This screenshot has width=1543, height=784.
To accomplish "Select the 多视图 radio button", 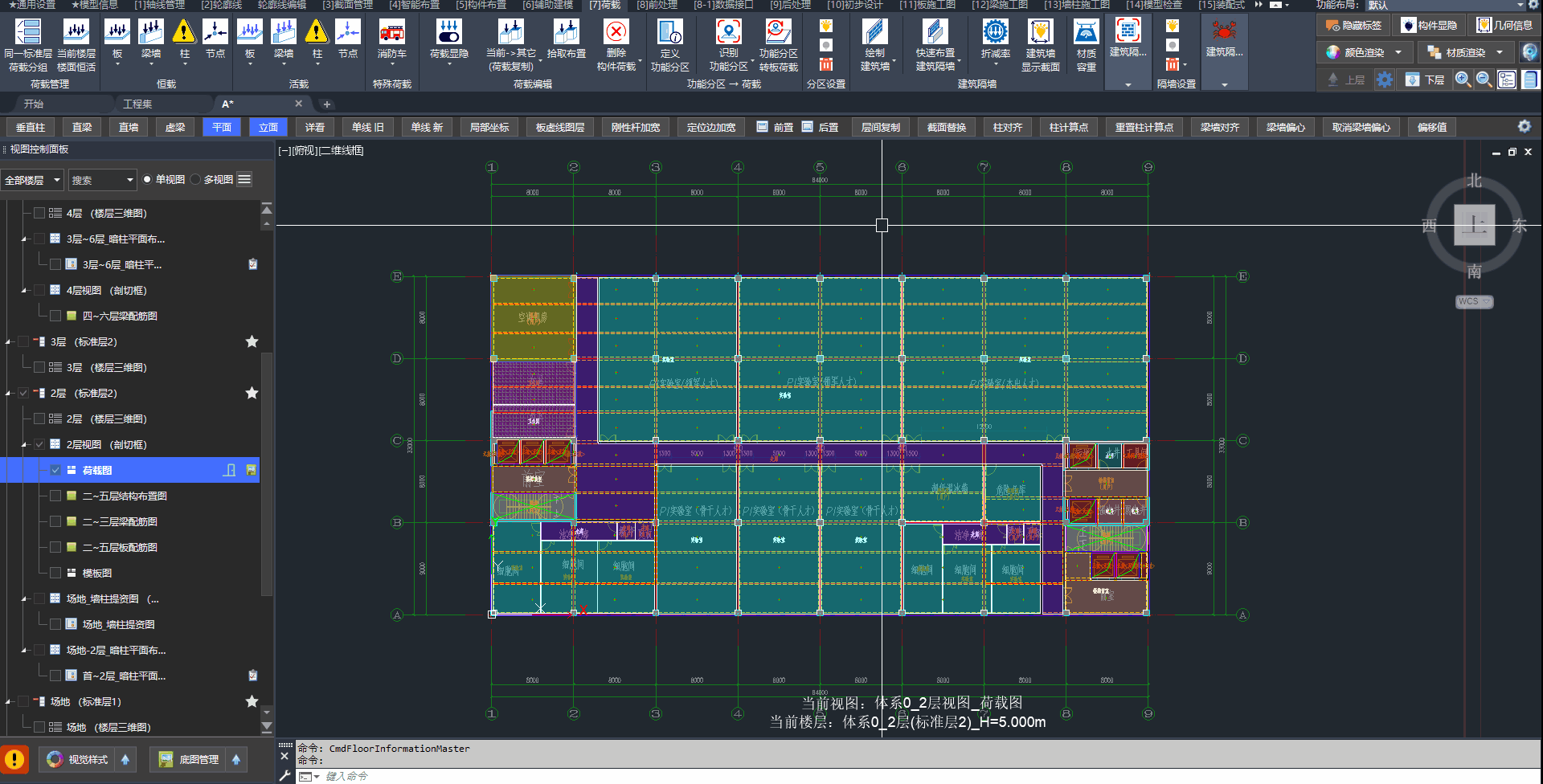I will click(196, 180).
